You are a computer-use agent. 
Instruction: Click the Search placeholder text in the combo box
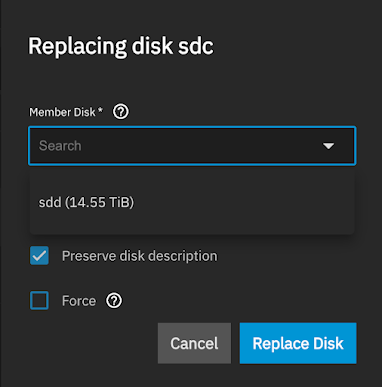(60, 146)
